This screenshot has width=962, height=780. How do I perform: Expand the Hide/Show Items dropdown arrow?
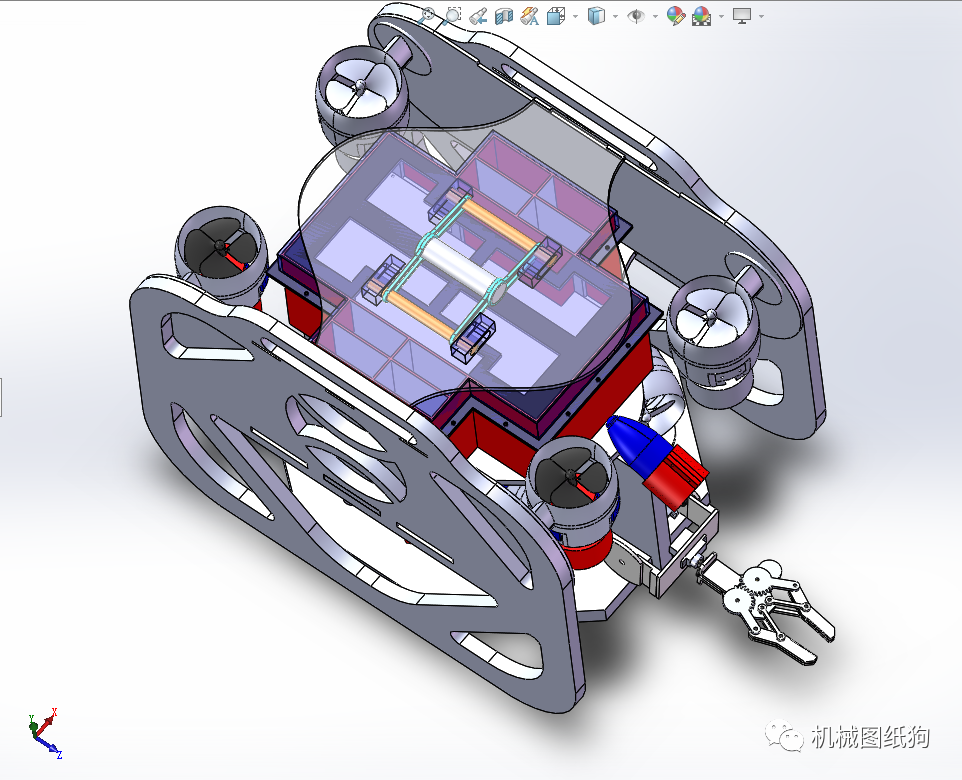pyautogui.click(x=656, y=16)
